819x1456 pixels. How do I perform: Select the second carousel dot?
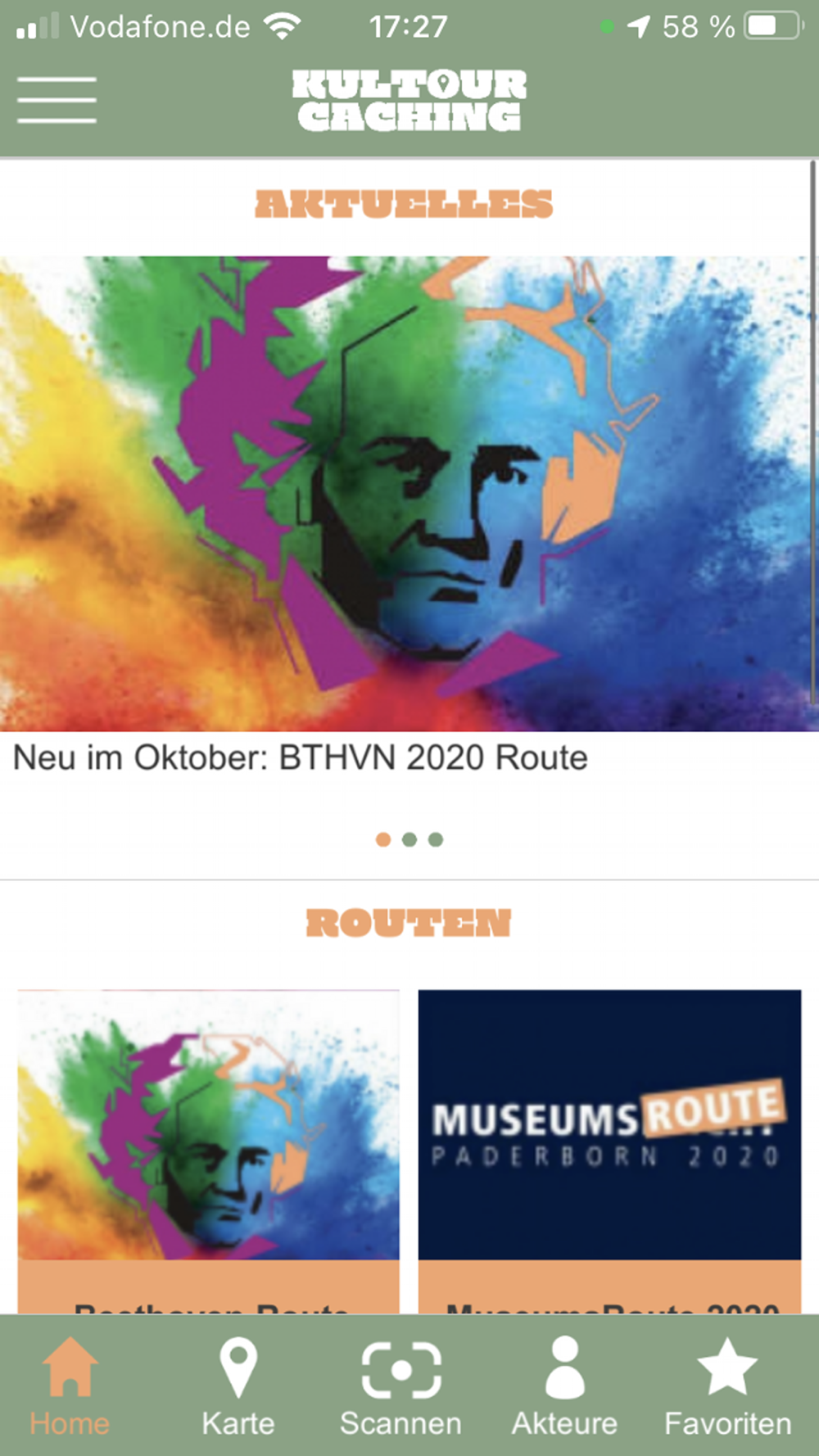[409, 839]
